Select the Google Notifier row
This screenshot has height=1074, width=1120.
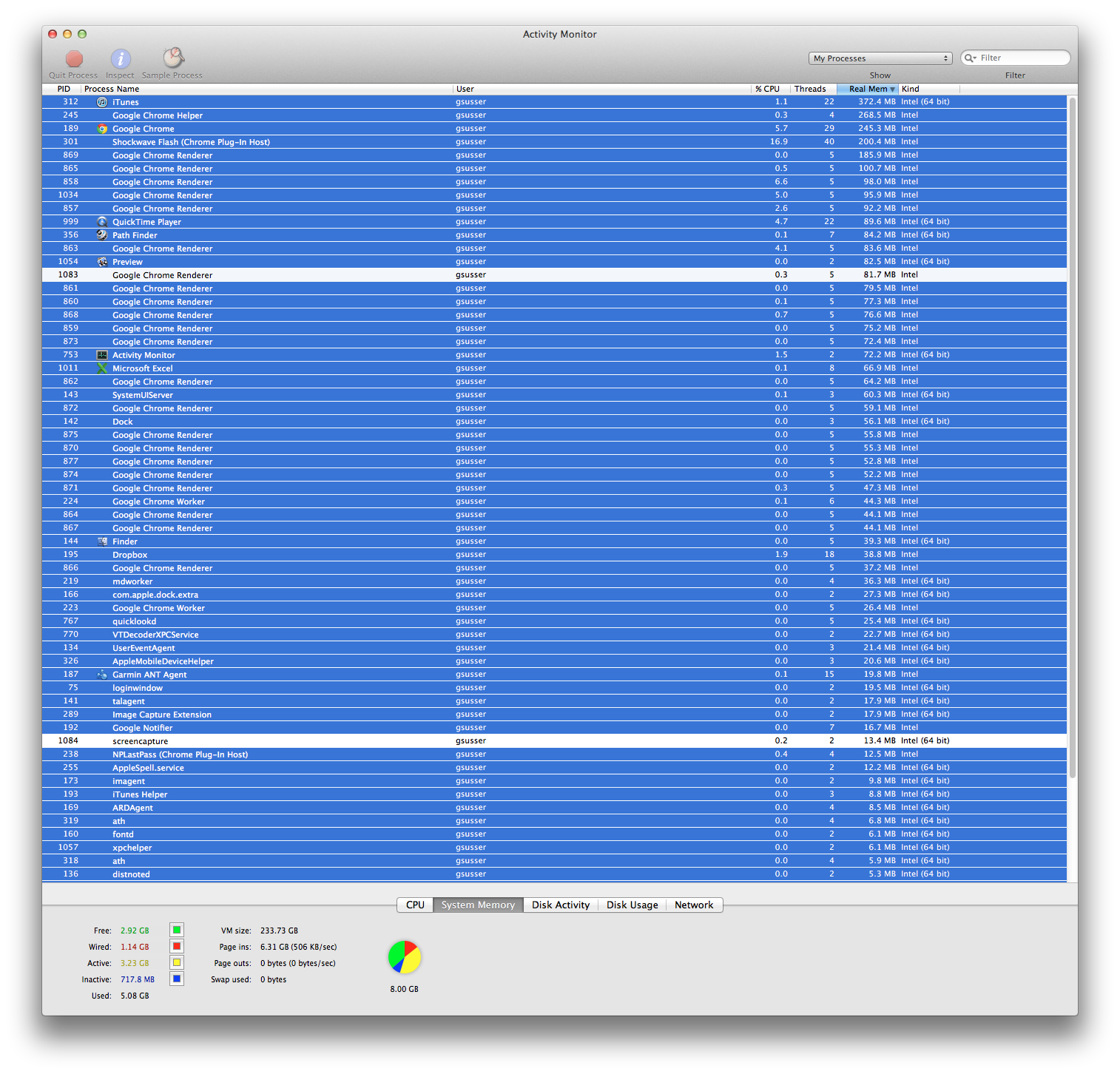pyautogui.click(x=554, y=728)
